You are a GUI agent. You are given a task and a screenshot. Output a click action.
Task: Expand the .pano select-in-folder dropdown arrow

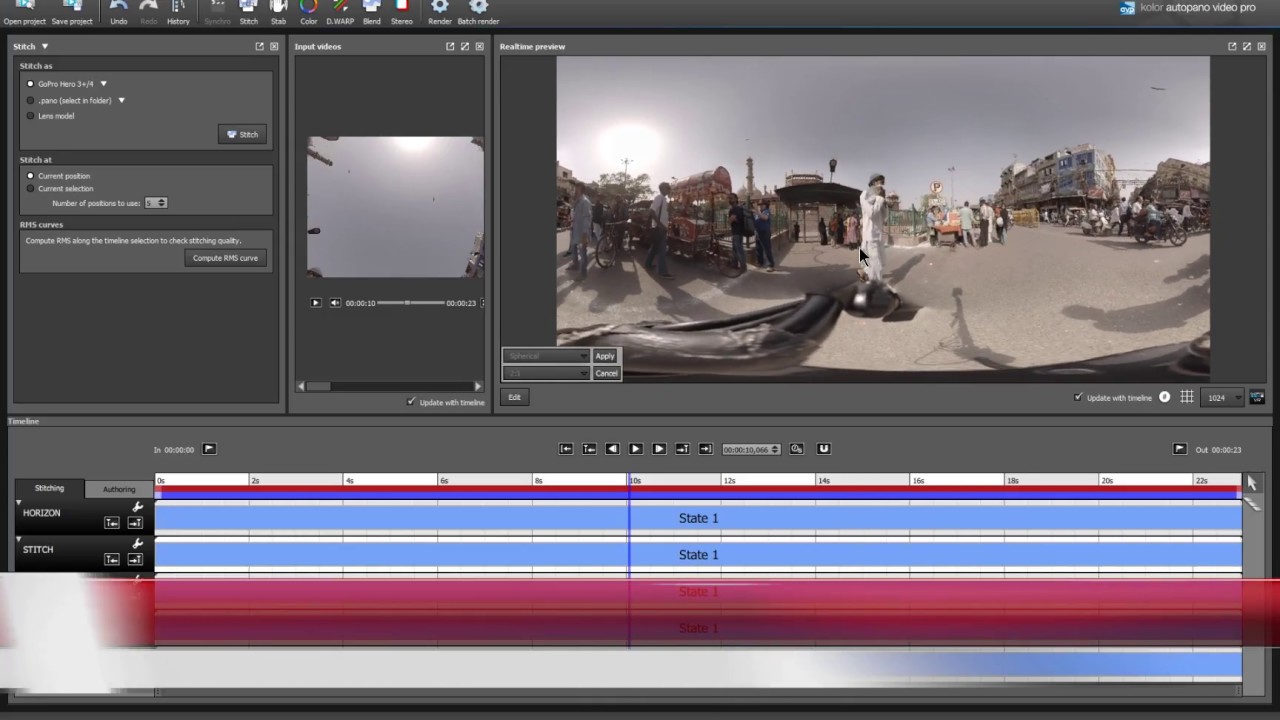[x=121, y=100]
